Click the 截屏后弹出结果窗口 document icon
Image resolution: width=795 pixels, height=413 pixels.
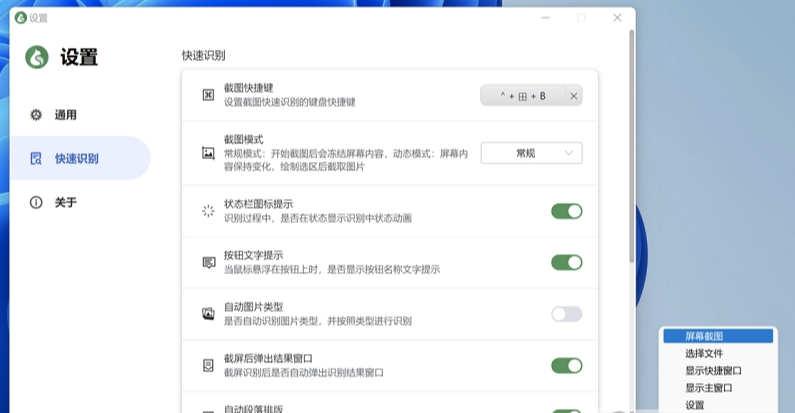pyautogui.click(x=208, y=365)
